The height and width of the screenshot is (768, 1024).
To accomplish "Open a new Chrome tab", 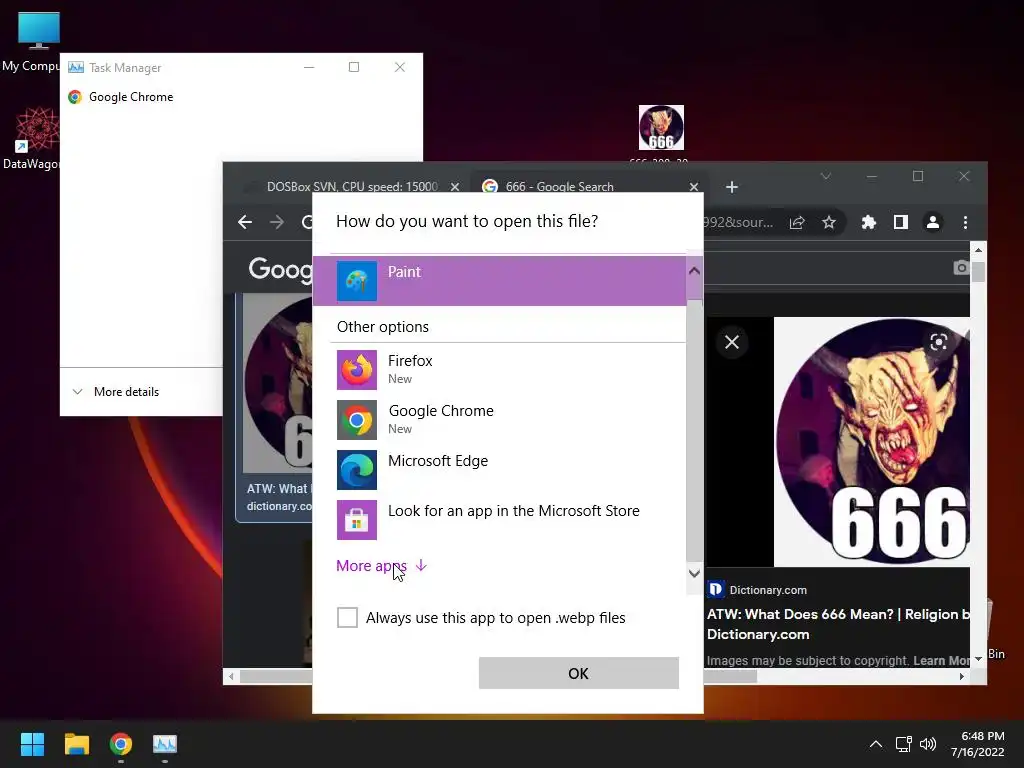I will tap(731, 187).
